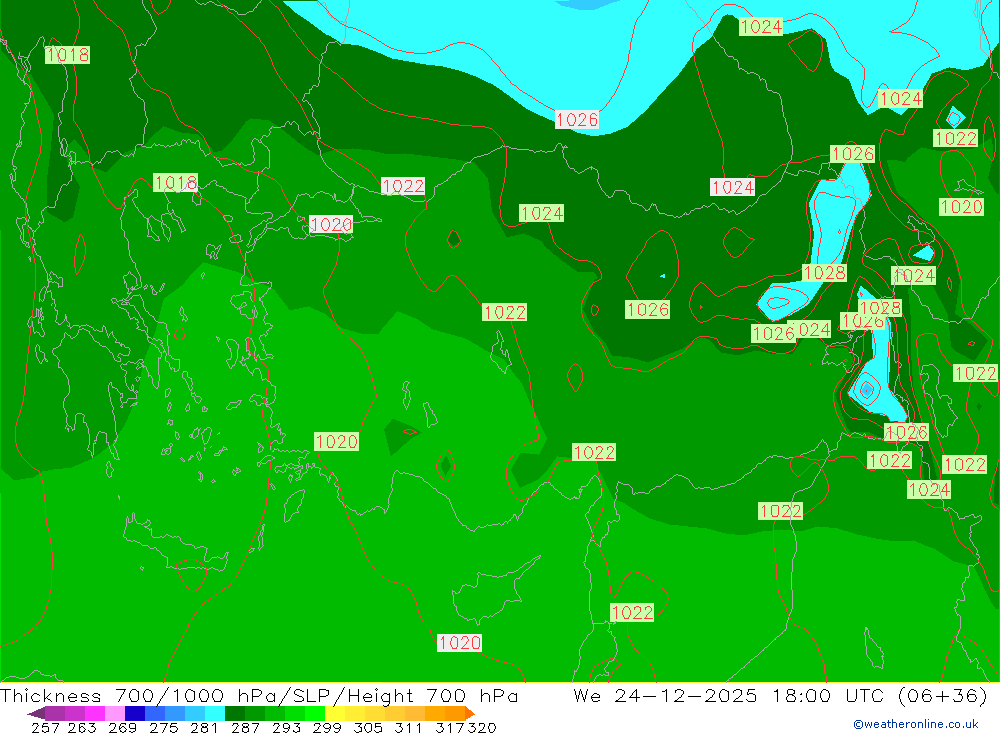Click the legend's purple left arrow tip

point(36,713)
